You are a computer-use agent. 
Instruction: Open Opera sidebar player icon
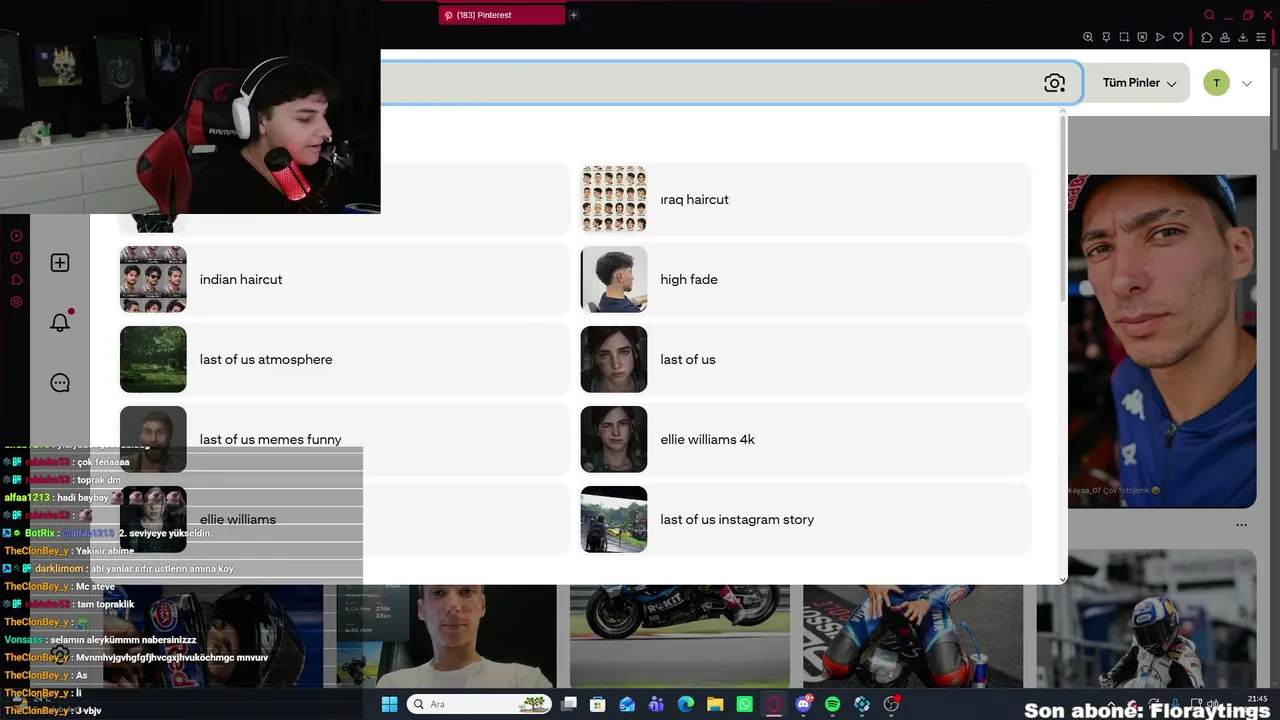click(16, 236)
